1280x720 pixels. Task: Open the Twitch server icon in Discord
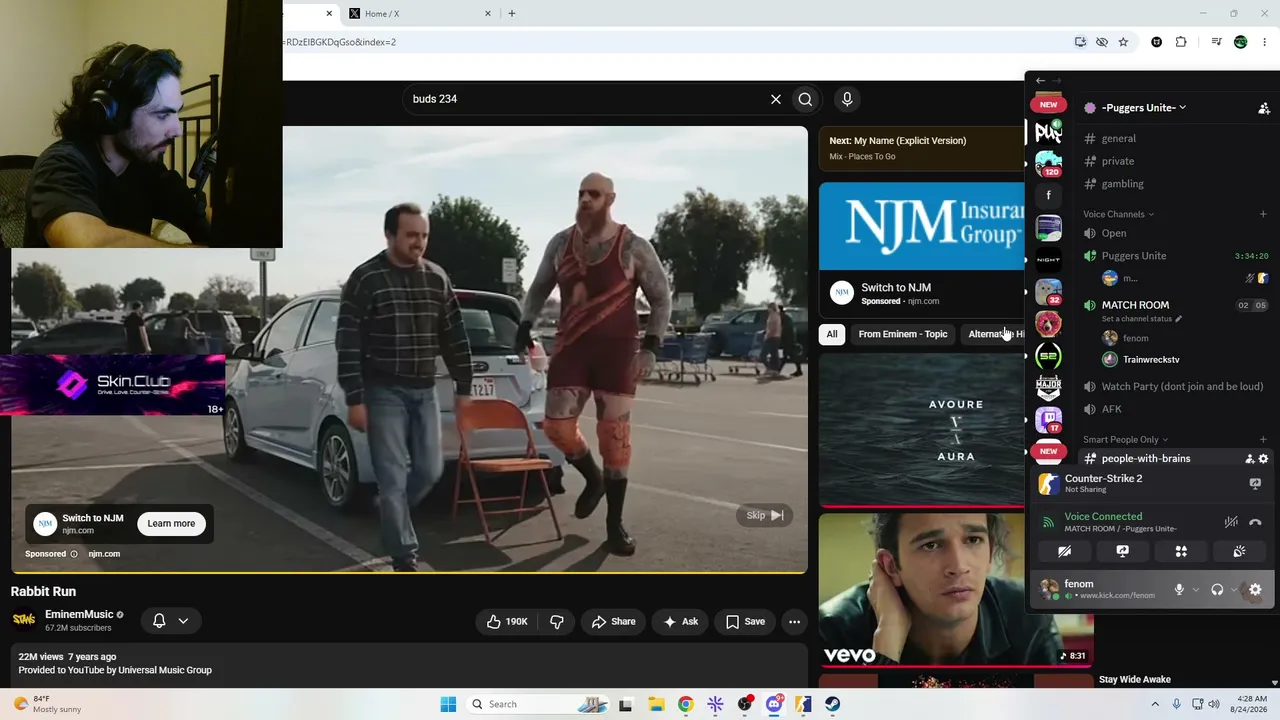coord(1048,420)
